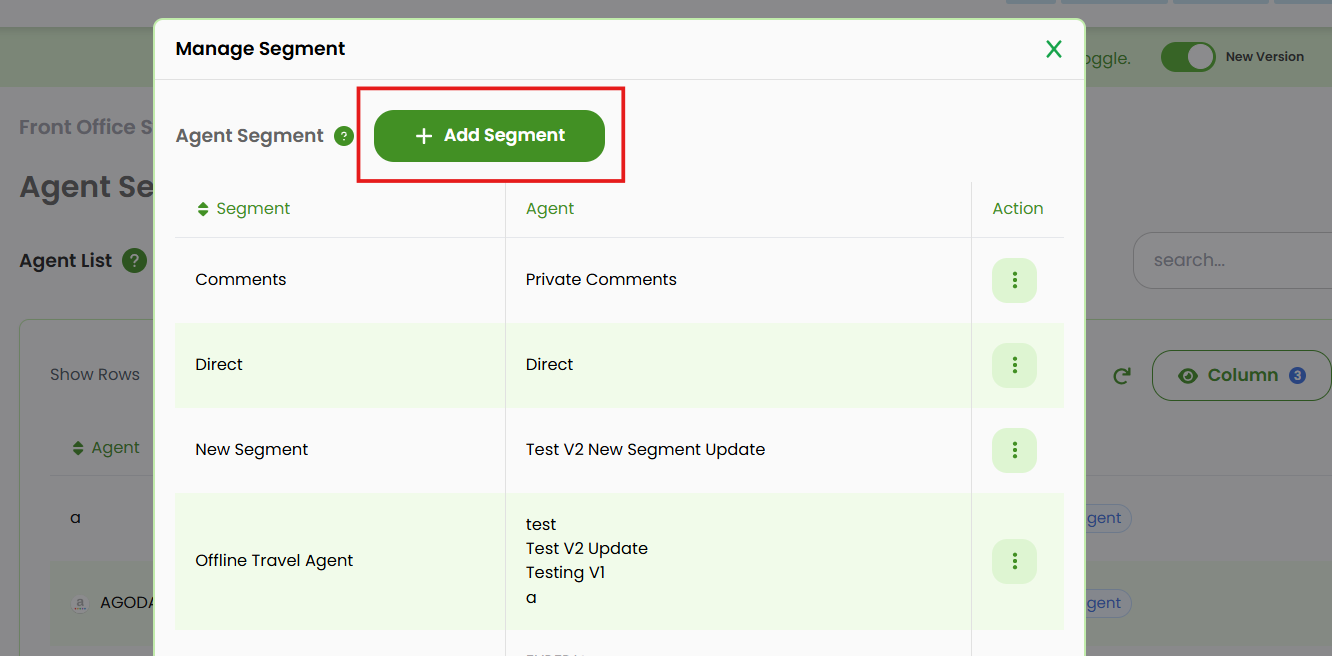The width and height of the screenshot is (1332, 656).
Task: Click the AGODA provider icon in agent list
Action: (80, 602)
